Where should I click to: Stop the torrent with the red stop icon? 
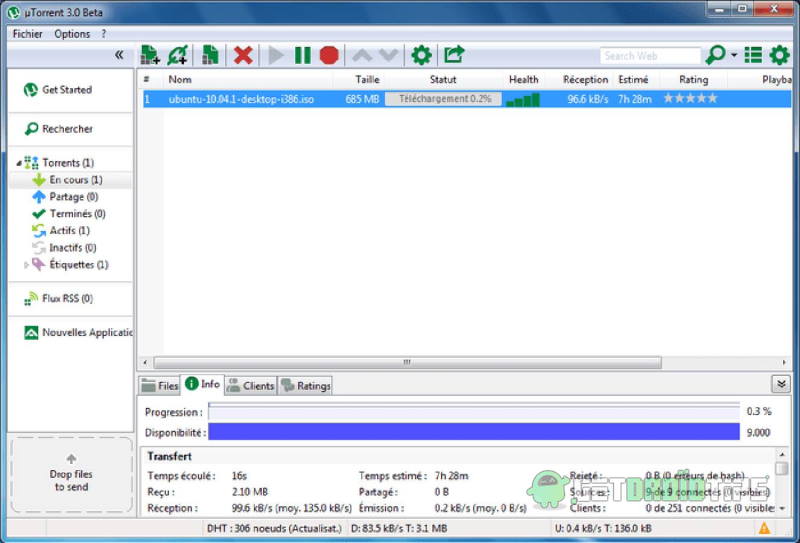click(329, 55)
